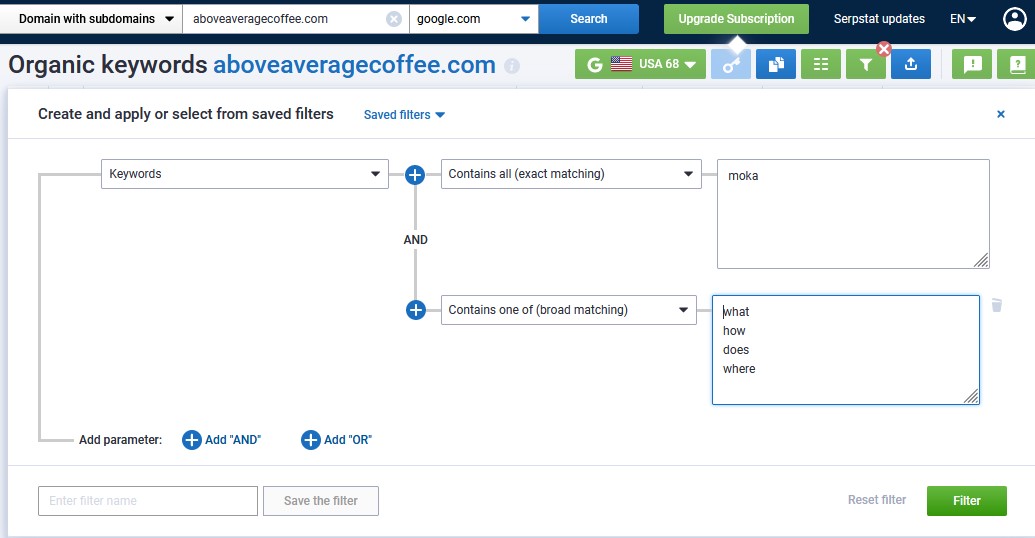The image size is (1035, 538).
Task: Click Add "AND" parameter
Action: pyautogui.click(x=221, y=440)
